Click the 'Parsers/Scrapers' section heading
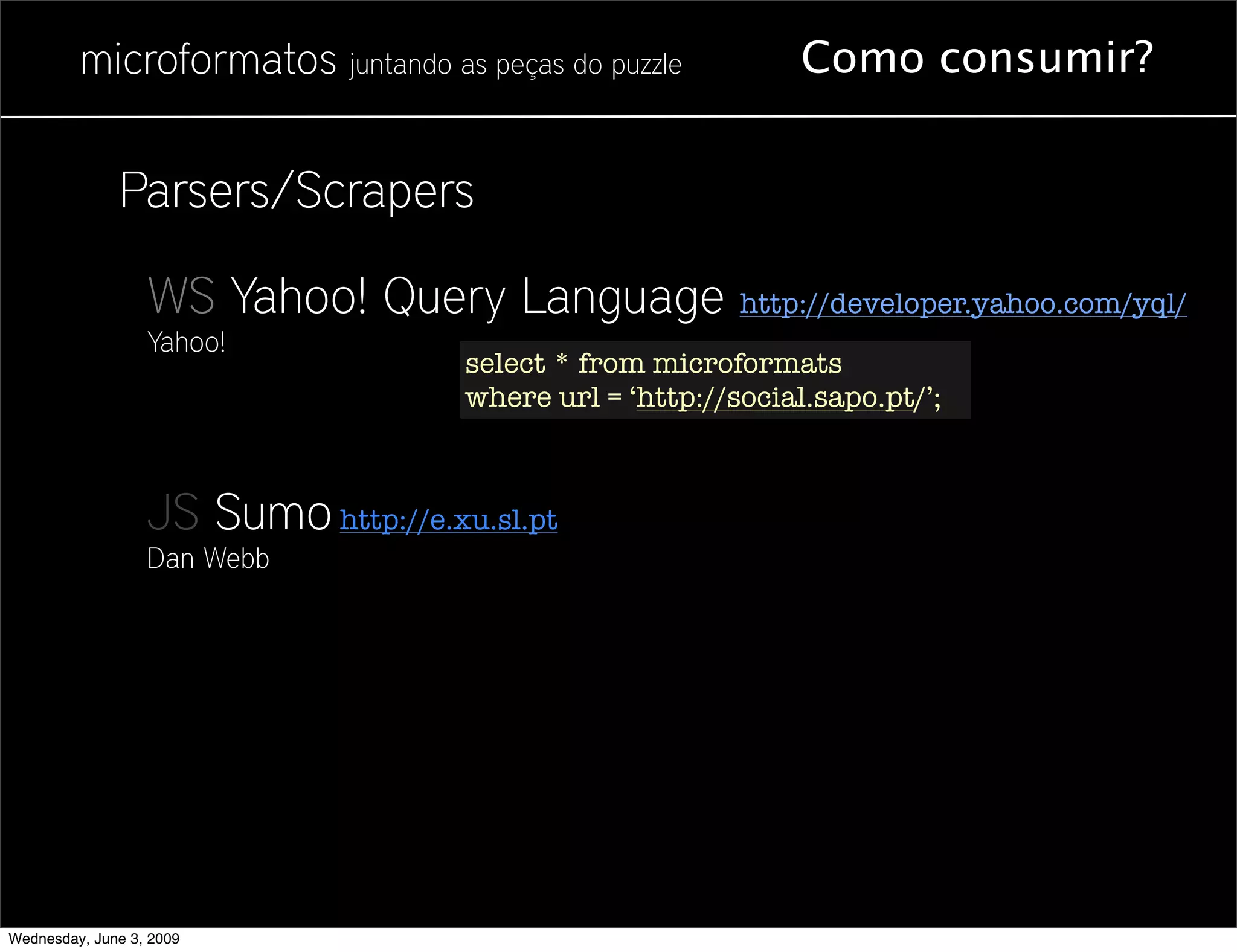The image size is (1237, 952). point(296,191)
